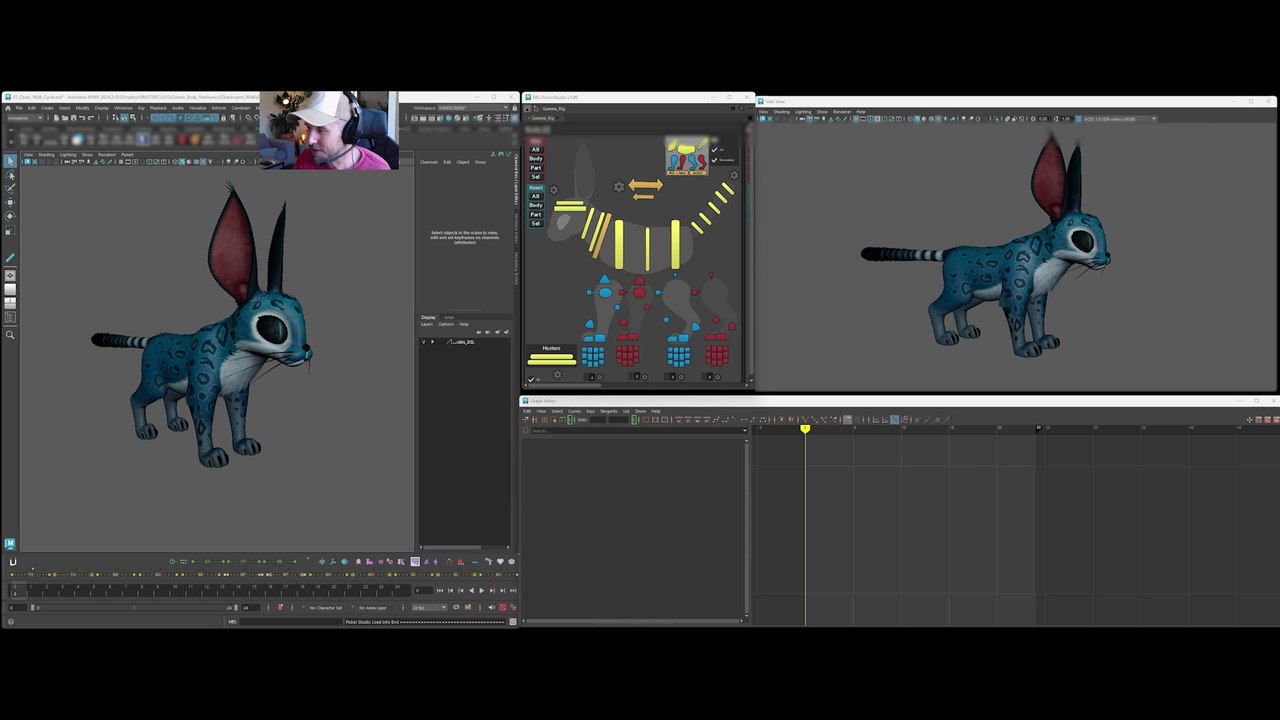
Task: Open the File menu in Maya
Action: pos(17,108)
